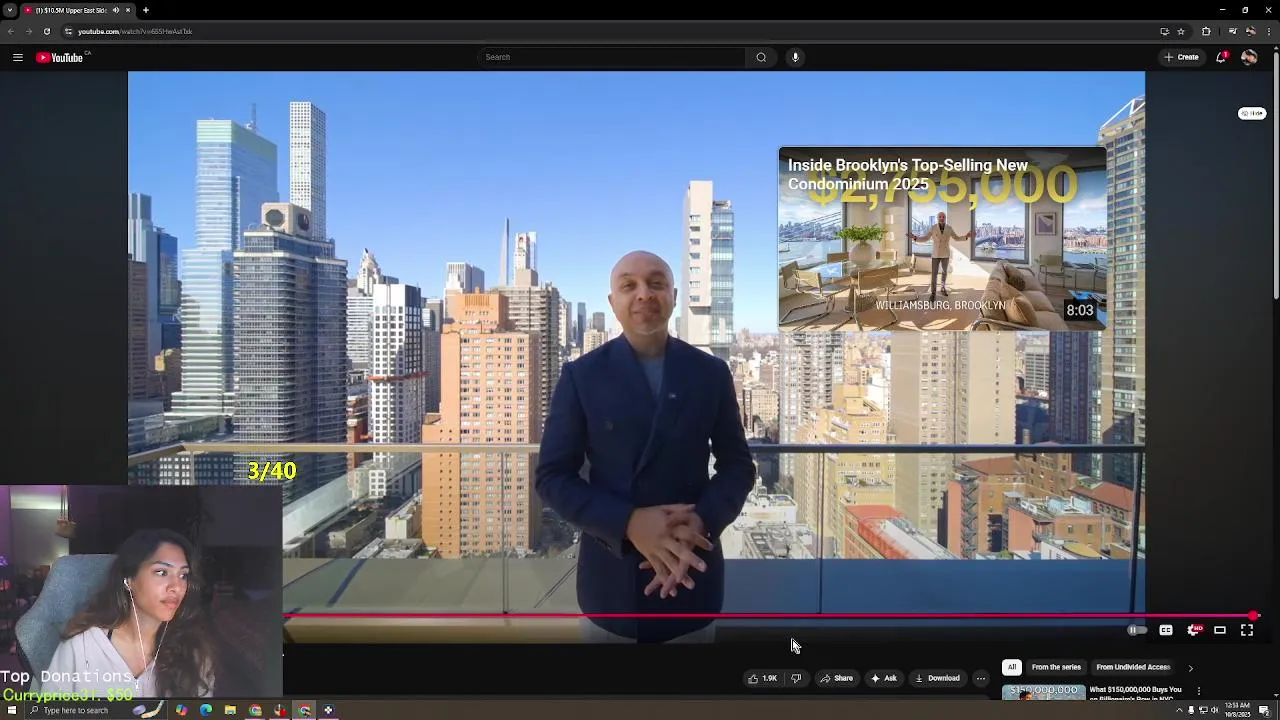View site information in the address bar
Screen dimensions: 1280x720
tap(68, 31)
